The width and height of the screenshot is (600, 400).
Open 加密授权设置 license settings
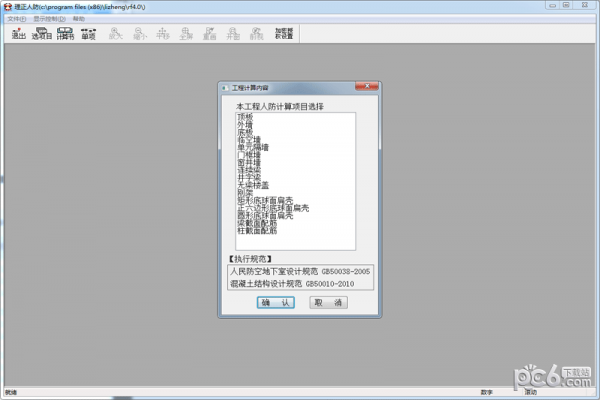click(x=284, y=33)
